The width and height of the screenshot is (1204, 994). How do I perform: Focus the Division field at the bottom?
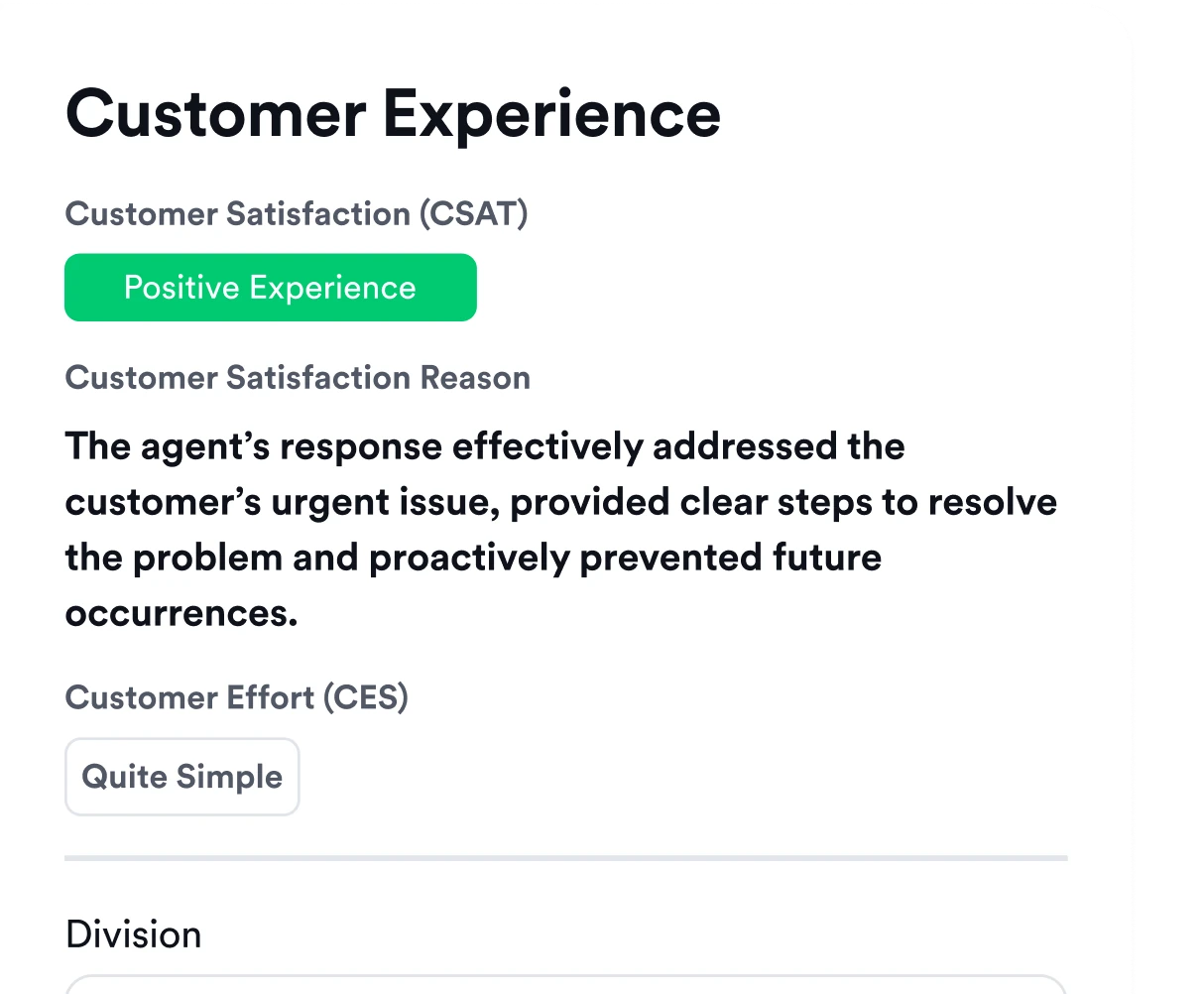pos(565,985)
